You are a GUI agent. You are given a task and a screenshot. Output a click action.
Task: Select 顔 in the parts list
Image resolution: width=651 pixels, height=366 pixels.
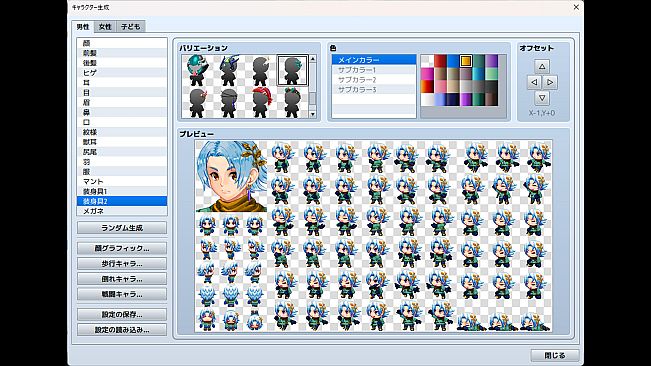coord(122,43)
